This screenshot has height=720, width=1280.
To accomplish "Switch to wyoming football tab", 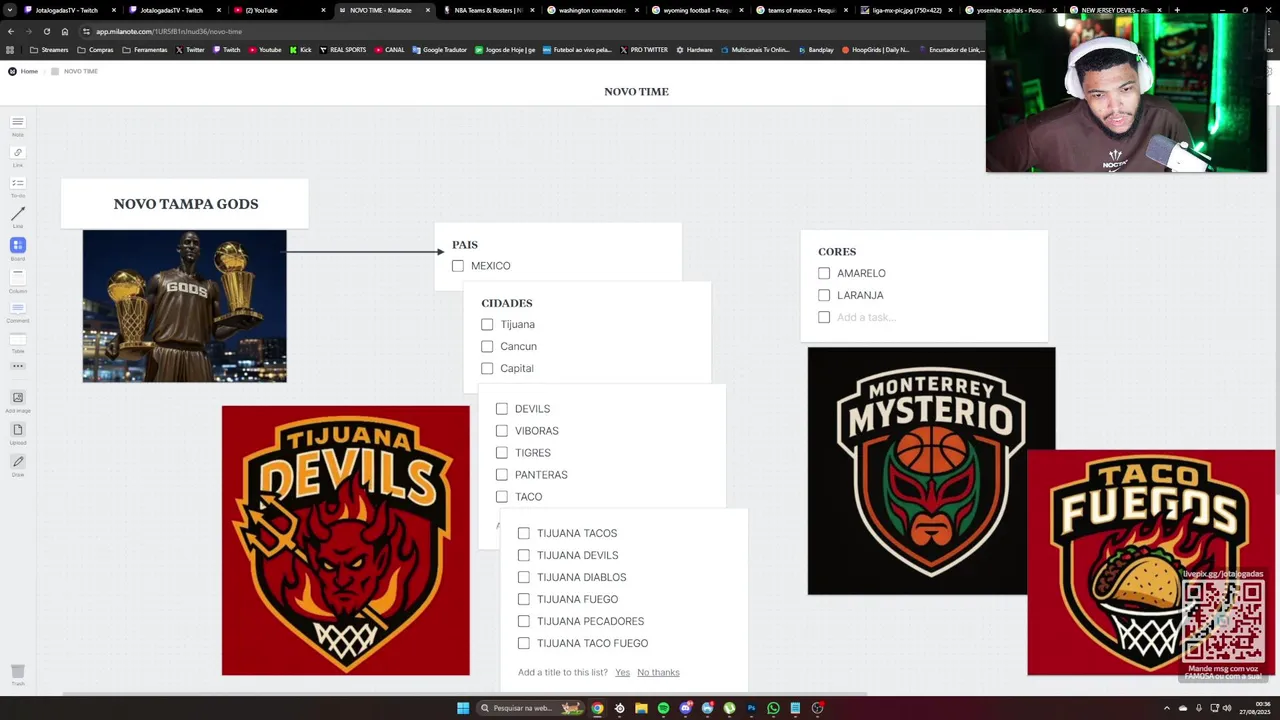I will [699, 10].
